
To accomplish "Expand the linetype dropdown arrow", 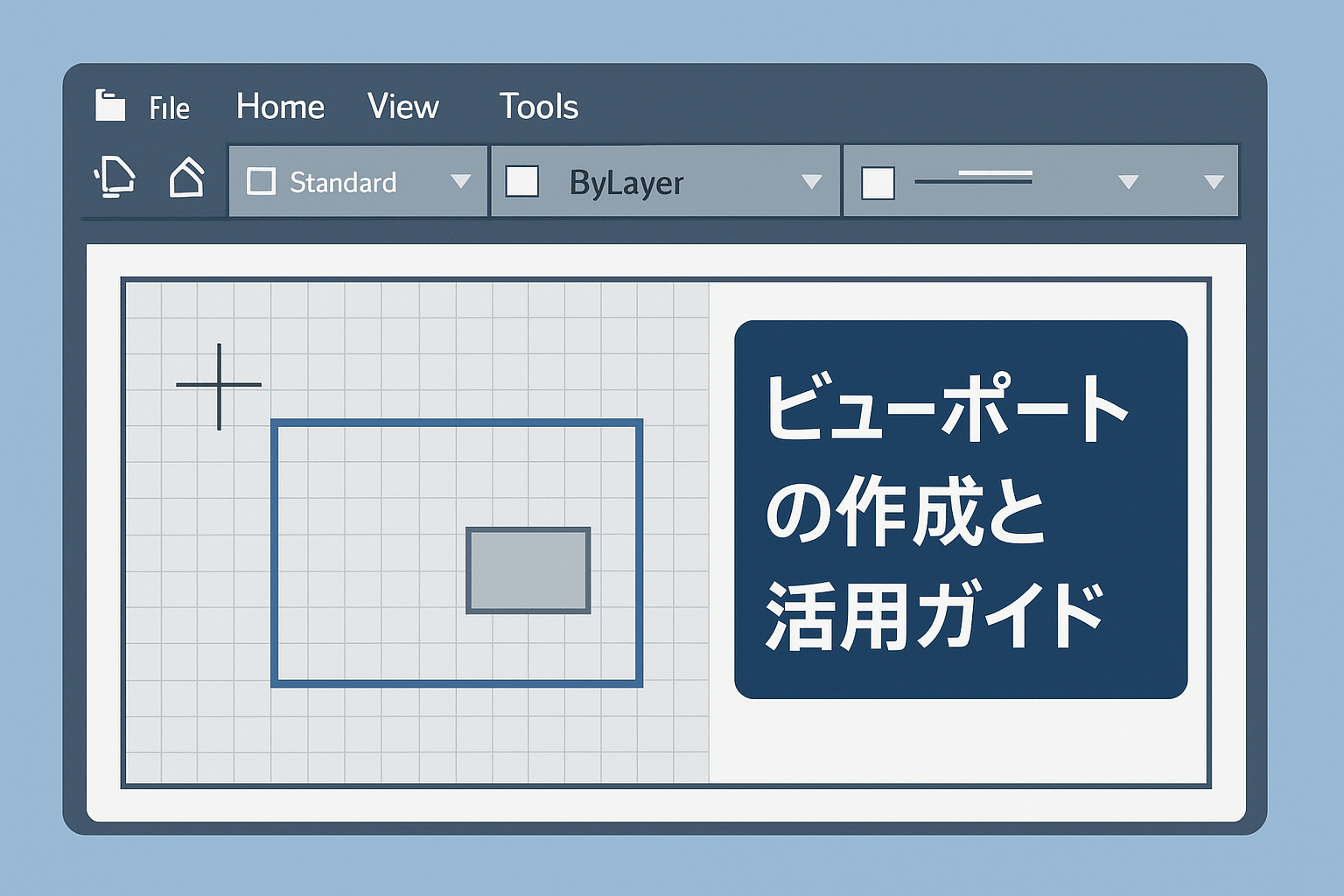I will (x=1129, y=183).
